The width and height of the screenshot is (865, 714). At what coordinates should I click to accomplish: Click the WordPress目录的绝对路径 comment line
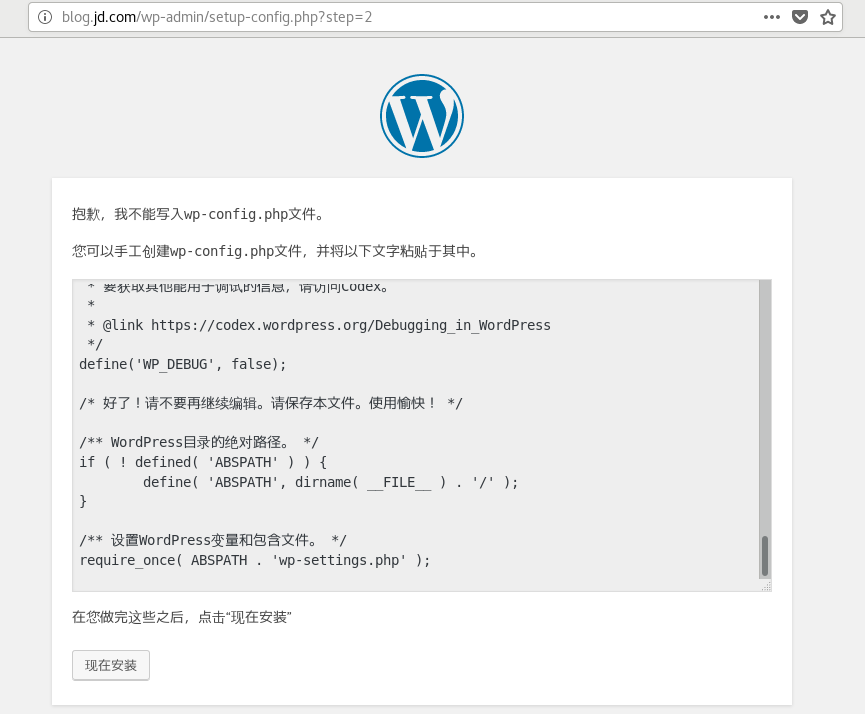point(199,442)
